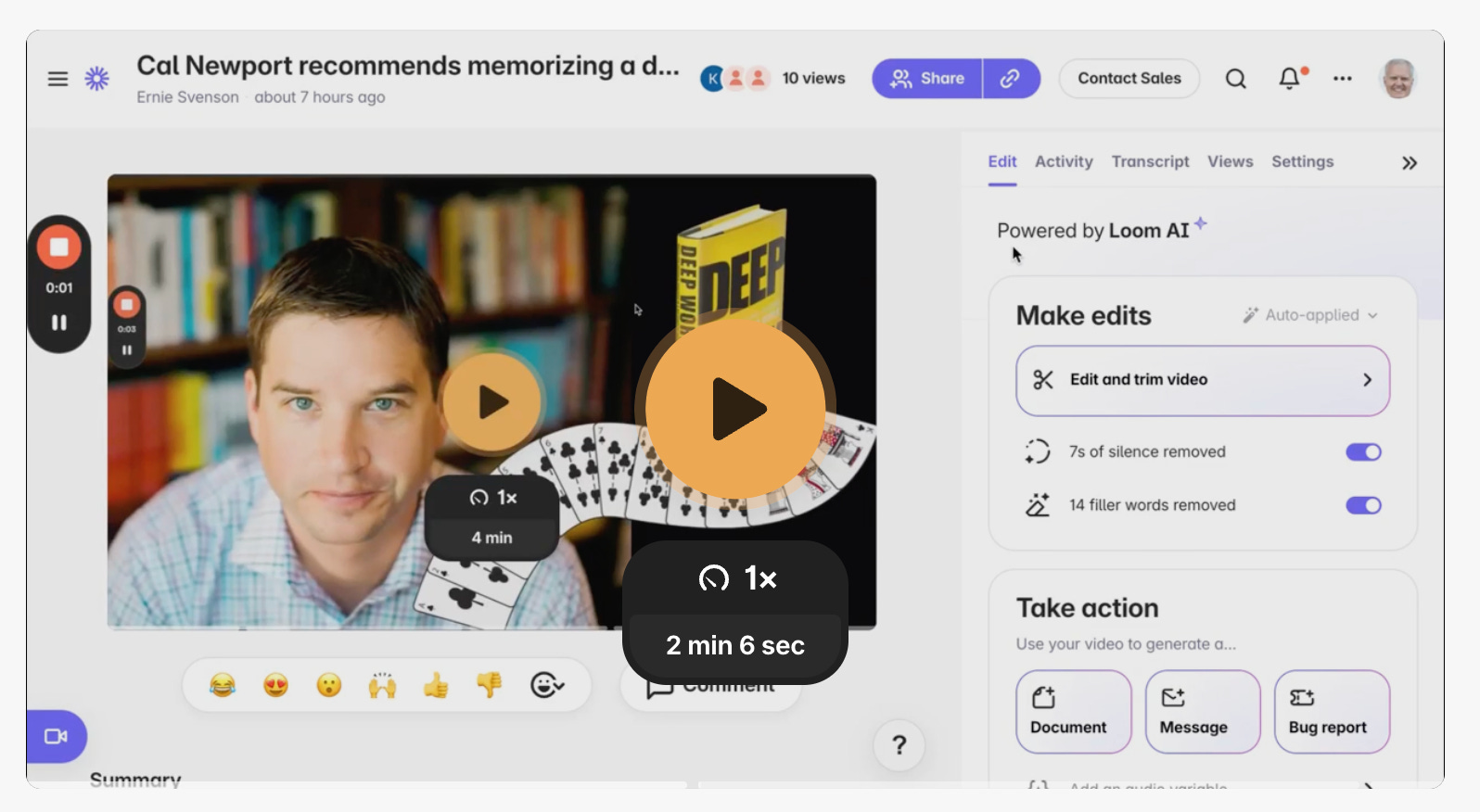
Task: Open the user profile avatar
Action: [x=1398, y=79]
